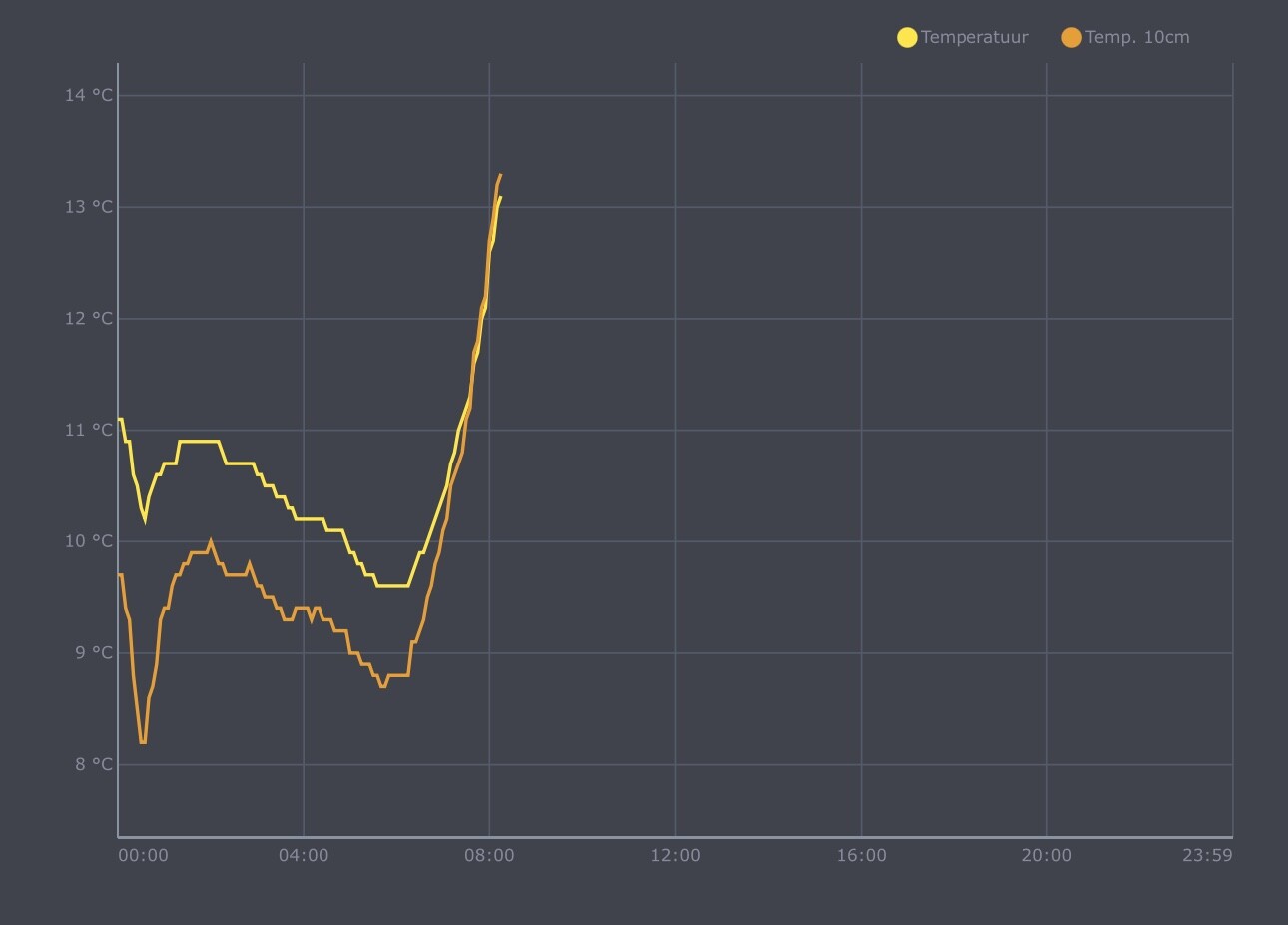The width and height of the screenshot is (1288, 925).
Task: Click the 9 °C axis label
Action: [x=94, y=653]
